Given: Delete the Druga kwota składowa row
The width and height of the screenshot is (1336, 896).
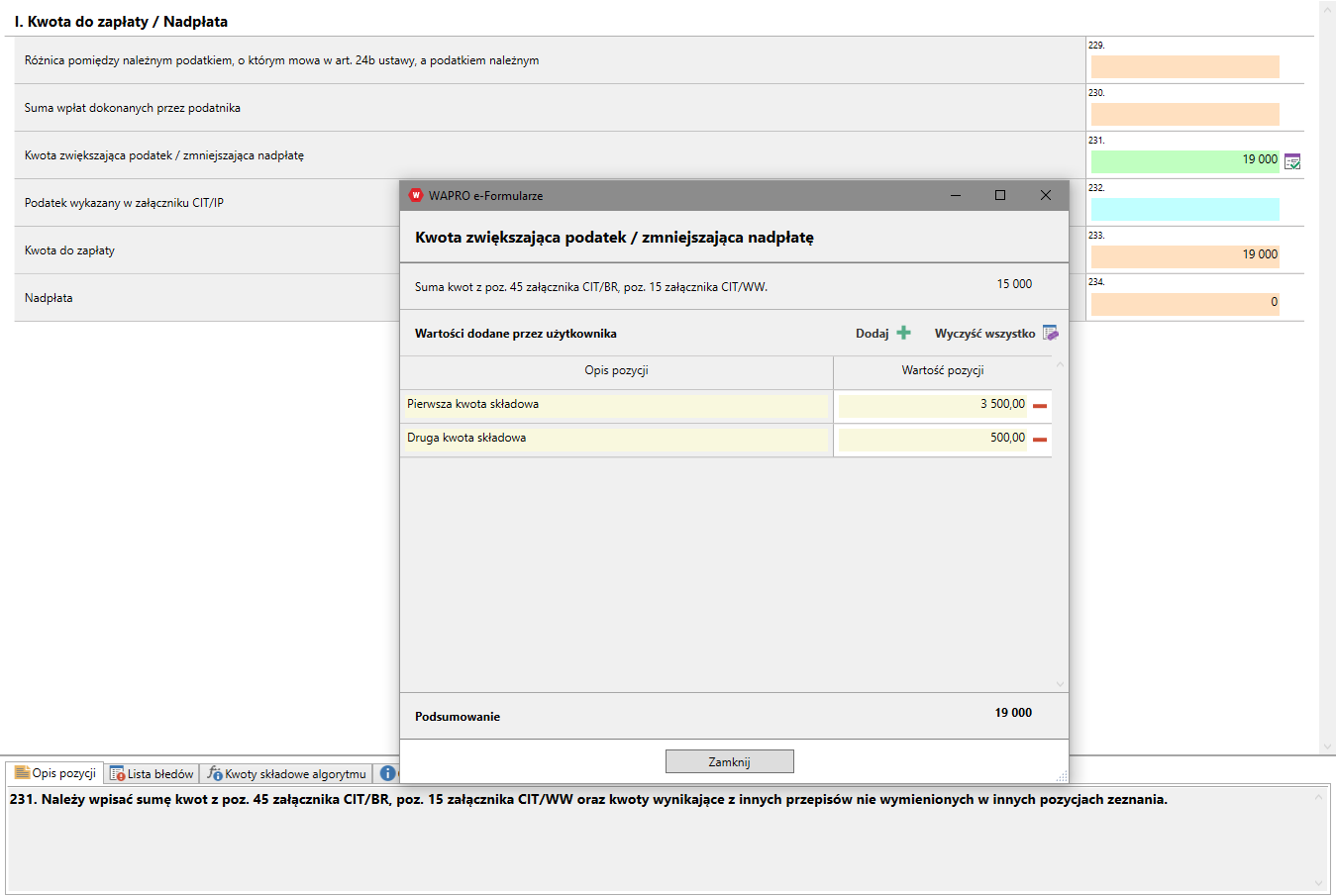Looking at the screenshot, I should coord(1040,440).
